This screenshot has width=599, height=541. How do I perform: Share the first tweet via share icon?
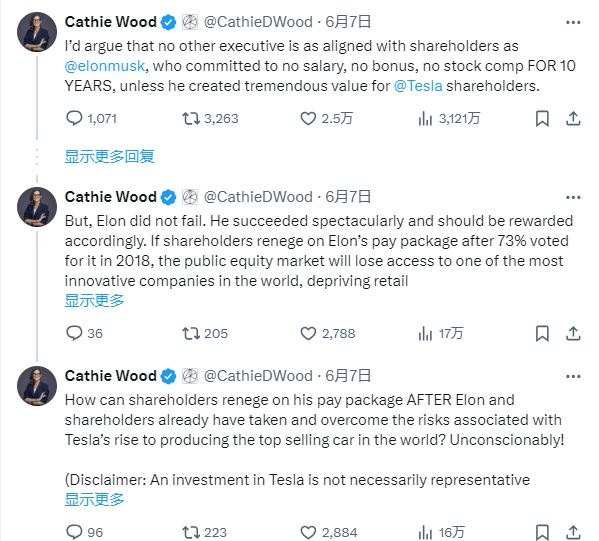[x=573, y=119]
